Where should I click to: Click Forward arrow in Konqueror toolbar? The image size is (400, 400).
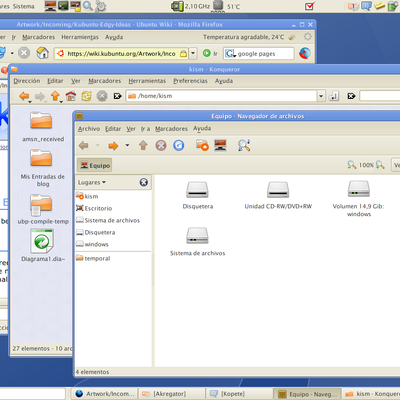coord(40,96)
